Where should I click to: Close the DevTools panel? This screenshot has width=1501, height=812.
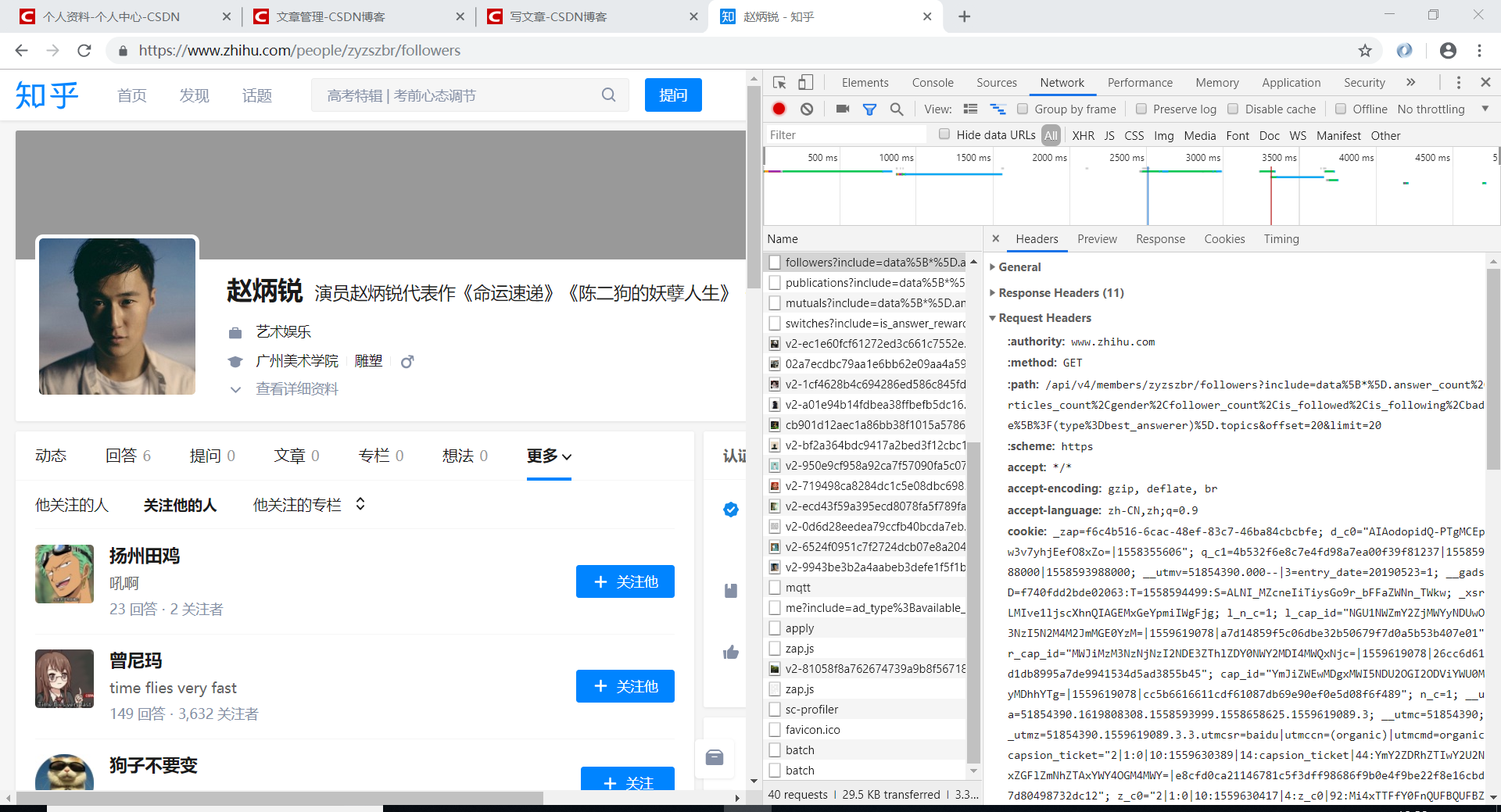1486,82
